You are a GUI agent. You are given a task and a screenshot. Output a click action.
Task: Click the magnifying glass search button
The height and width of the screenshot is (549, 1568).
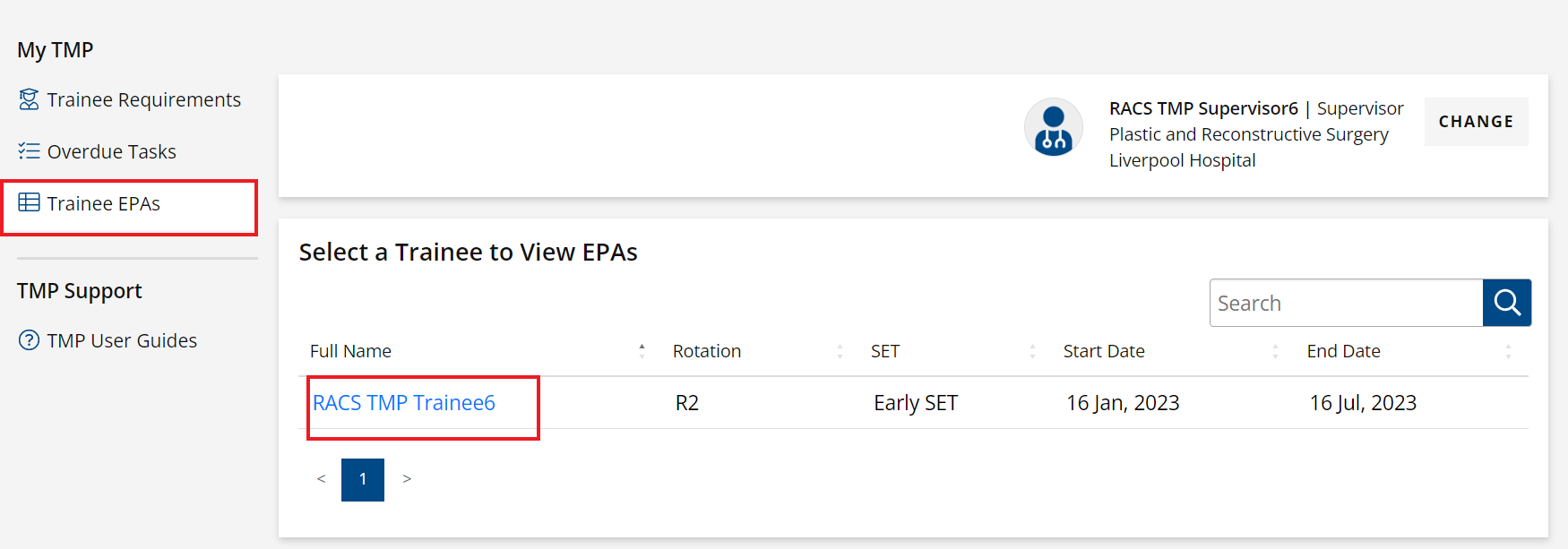(x=1507, y=303)
